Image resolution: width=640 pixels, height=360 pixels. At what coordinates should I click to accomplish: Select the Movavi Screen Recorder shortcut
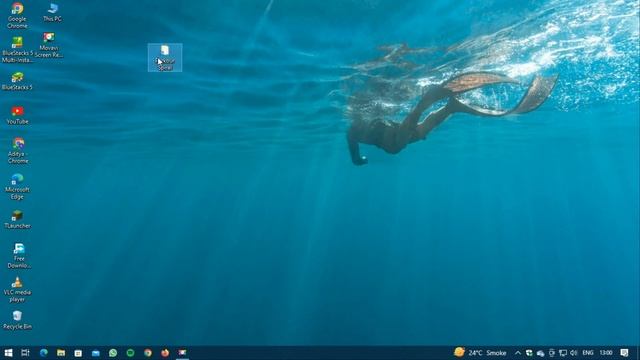tap(49, 45)
